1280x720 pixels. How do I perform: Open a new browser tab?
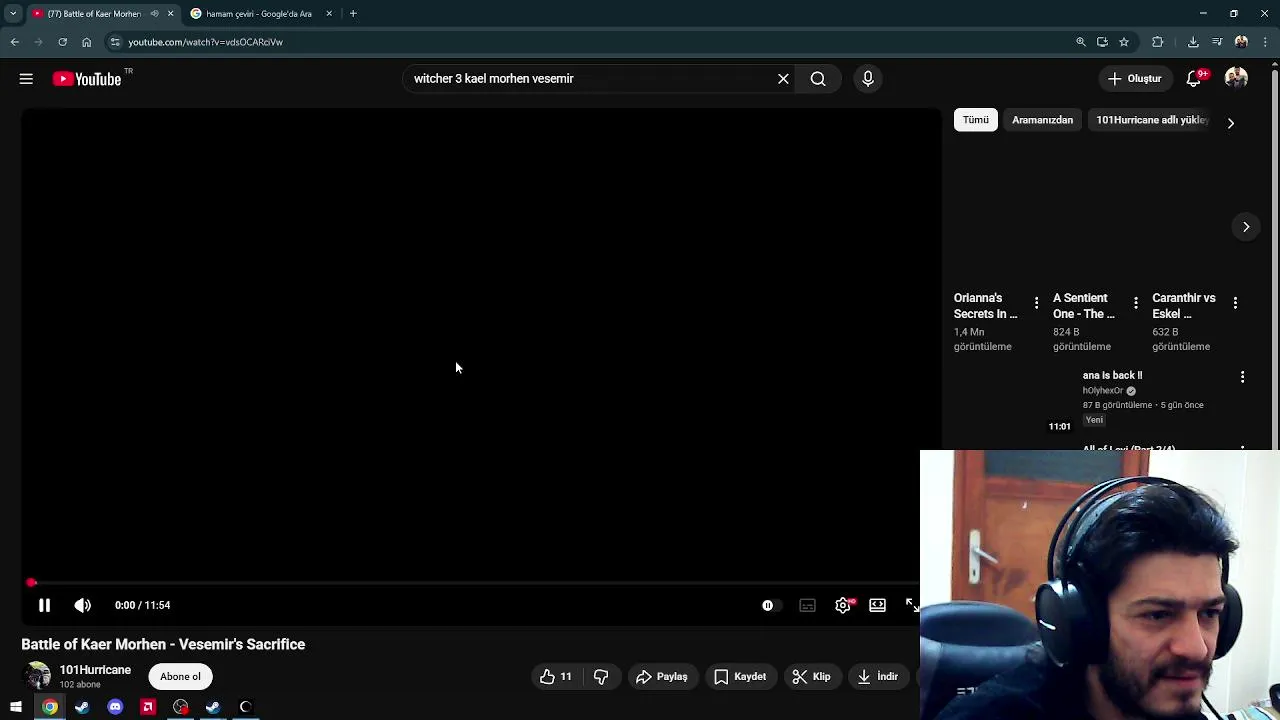(x=353, y=14)
